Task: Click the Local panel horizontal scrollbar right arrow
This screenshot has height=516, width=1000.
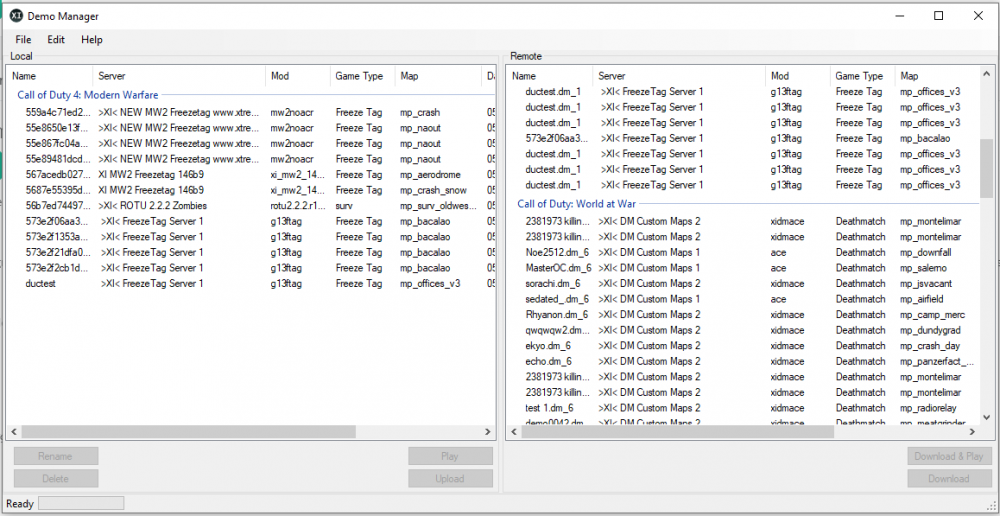Action: (488, 432)
